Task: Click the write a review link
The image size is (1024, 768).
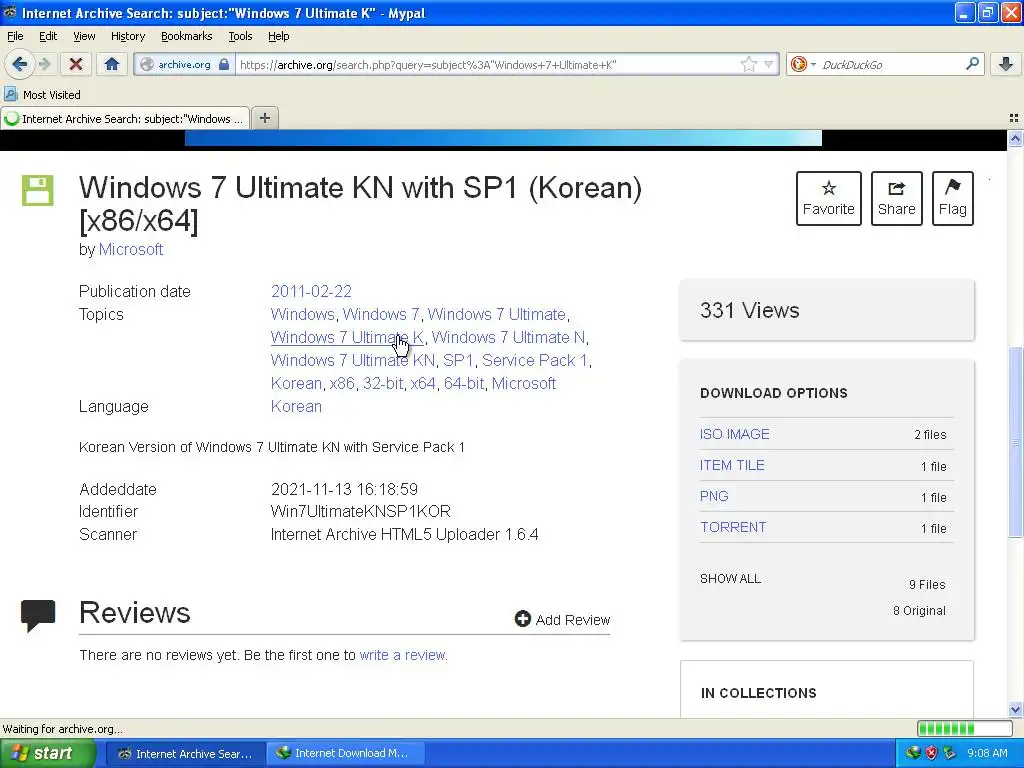Action: click(x=402, y=655)
